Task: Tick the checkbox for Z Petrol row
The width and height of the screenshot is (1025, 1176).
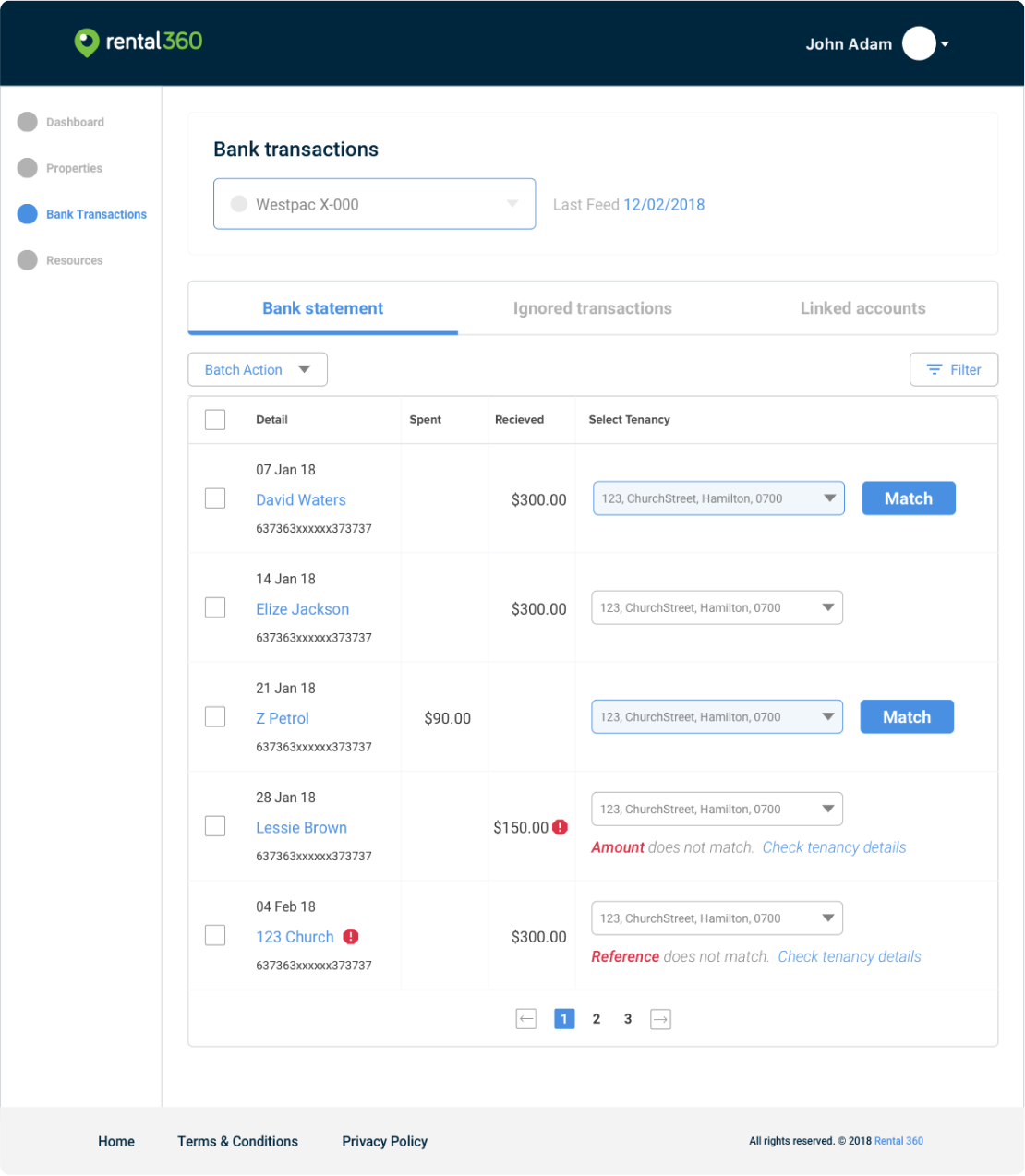Action: [215, 717]
